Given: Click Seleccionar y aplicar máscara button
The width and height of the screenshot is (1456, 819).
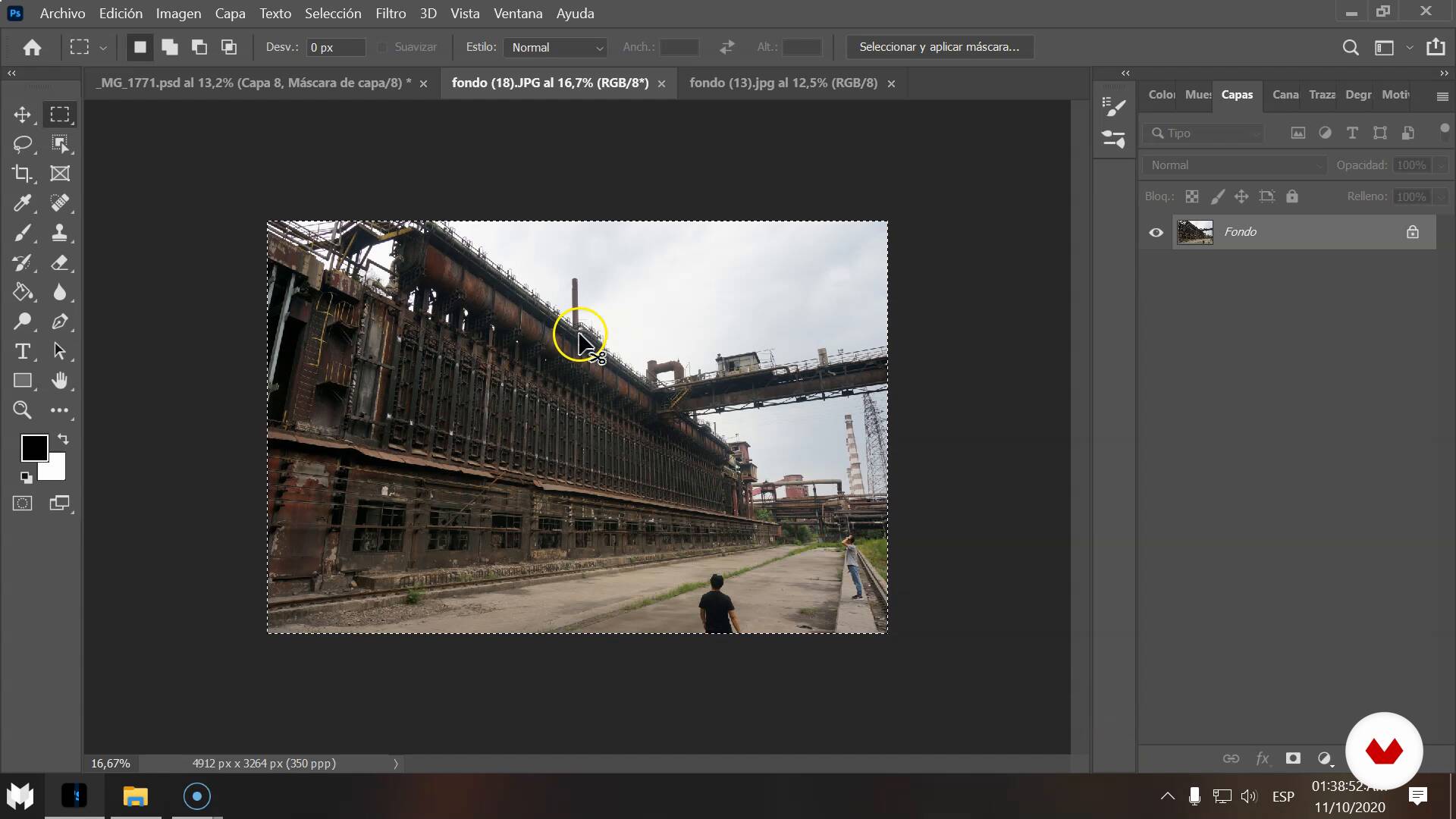Looking at the screenshot, I should 939,47.
